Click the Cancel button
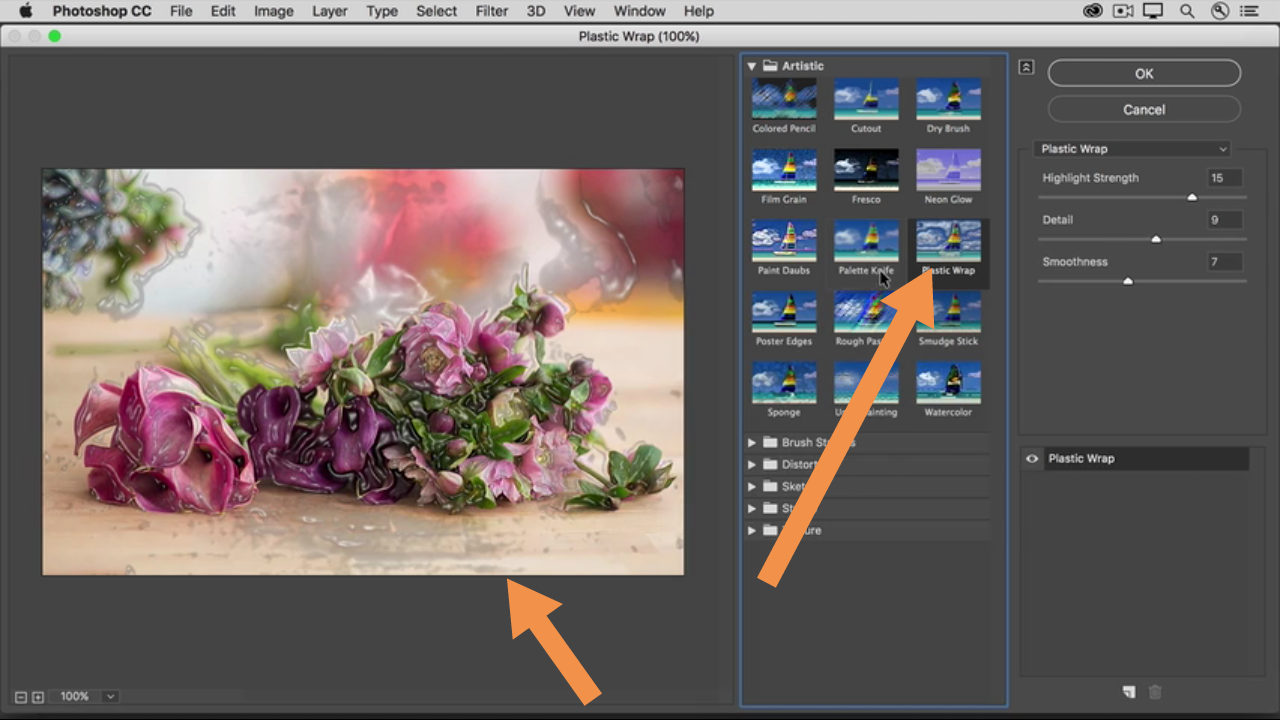 [1144, 110]
